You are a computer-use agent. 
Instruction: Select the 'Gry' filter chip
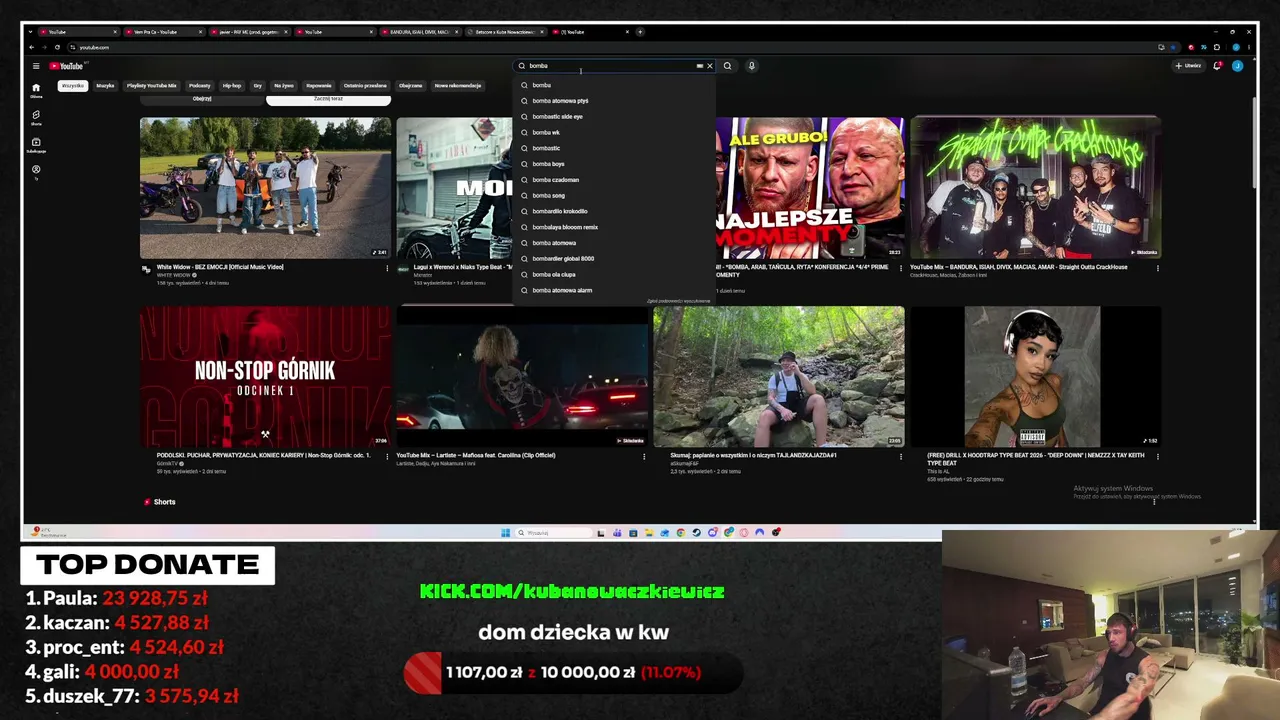coord(257,86)
